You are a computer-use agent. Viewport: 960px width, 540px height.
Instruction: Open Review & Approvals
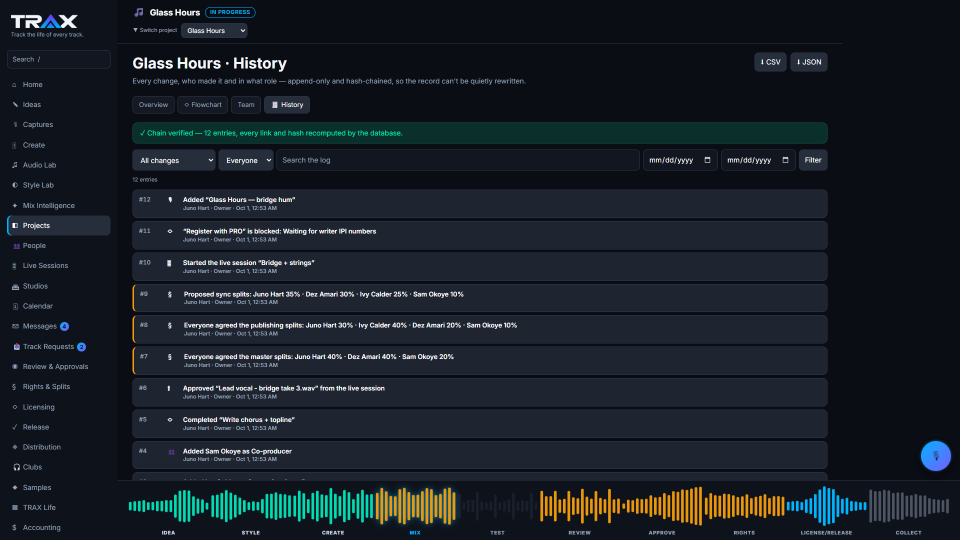coord(58,367)
